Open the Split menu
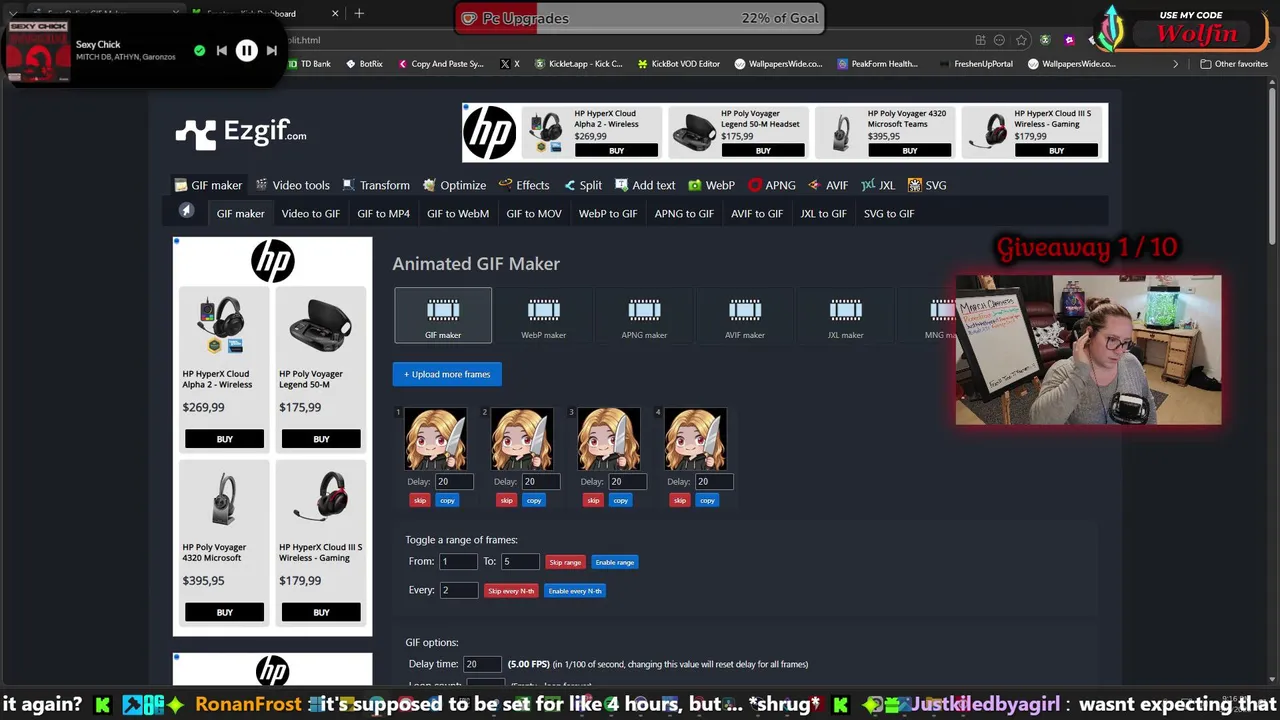The height and width of the screenshot is (720, 1280). pos(583,185)
